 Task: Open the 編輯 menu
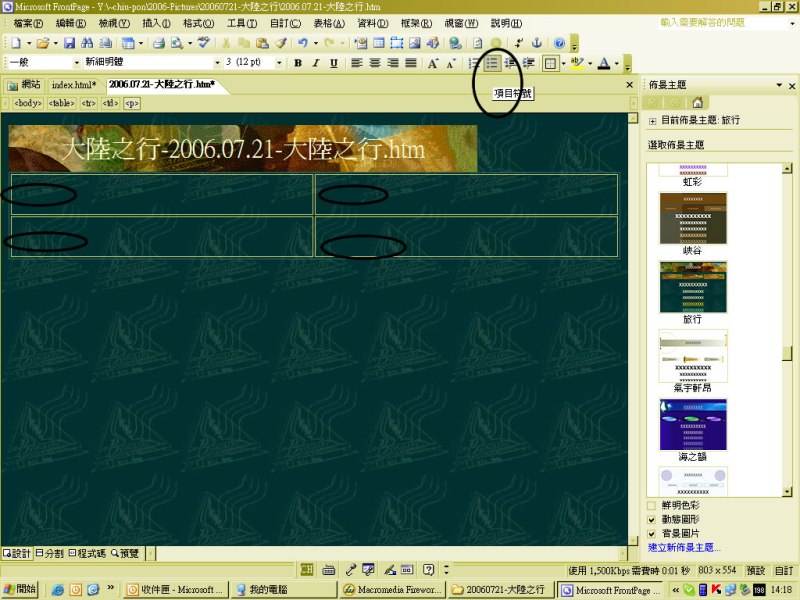tap(70, 23)
